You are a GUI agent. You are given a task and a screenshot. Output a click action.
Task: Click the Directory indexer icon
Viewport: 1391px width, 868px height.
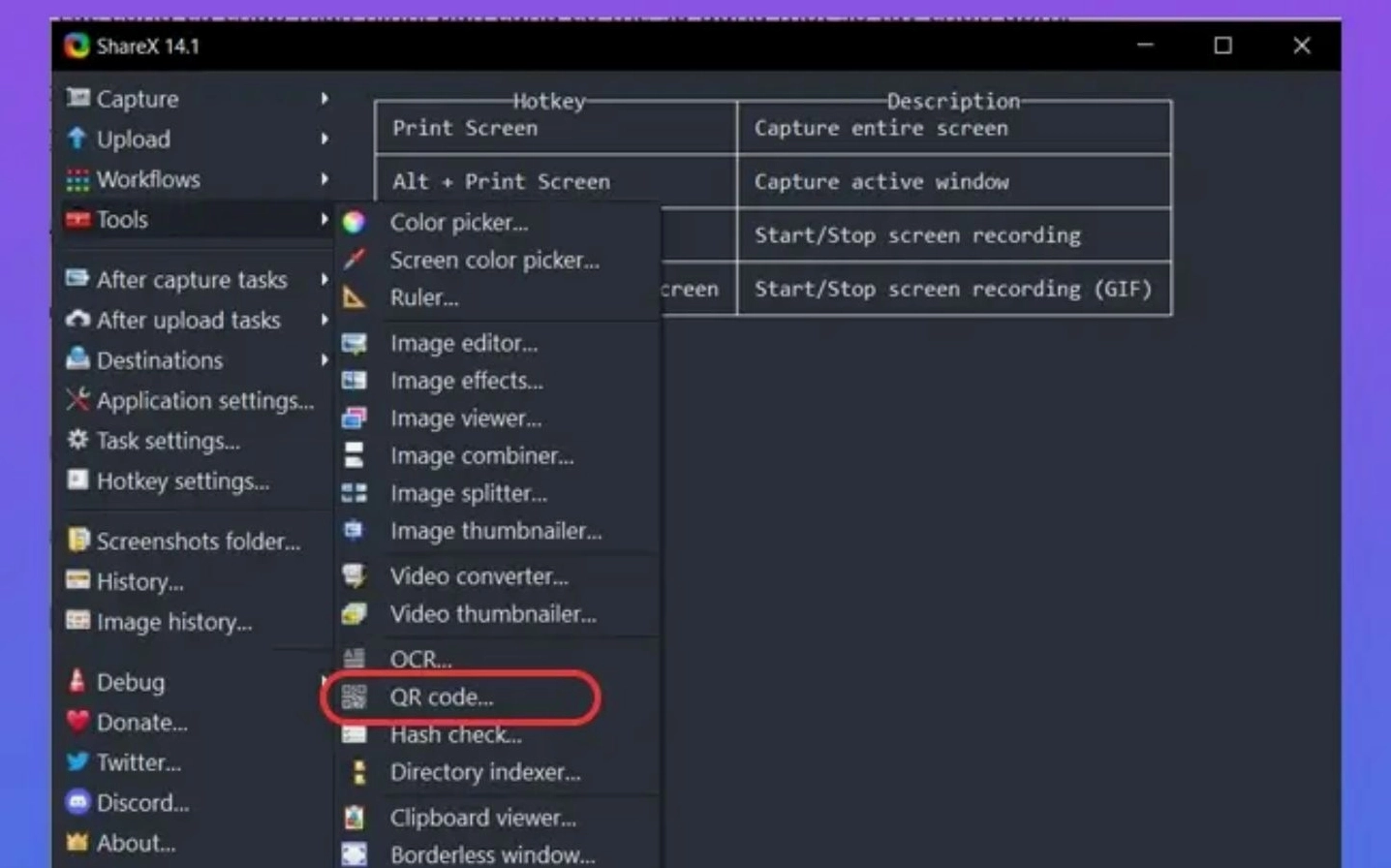click(x=358, y=772)
